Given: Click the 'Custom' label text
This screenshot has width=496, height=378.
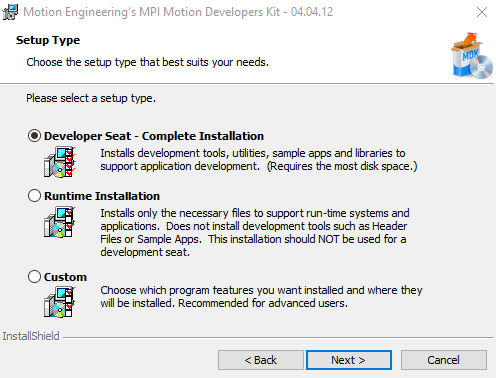Looking at the screenshot, I should 65,277.
